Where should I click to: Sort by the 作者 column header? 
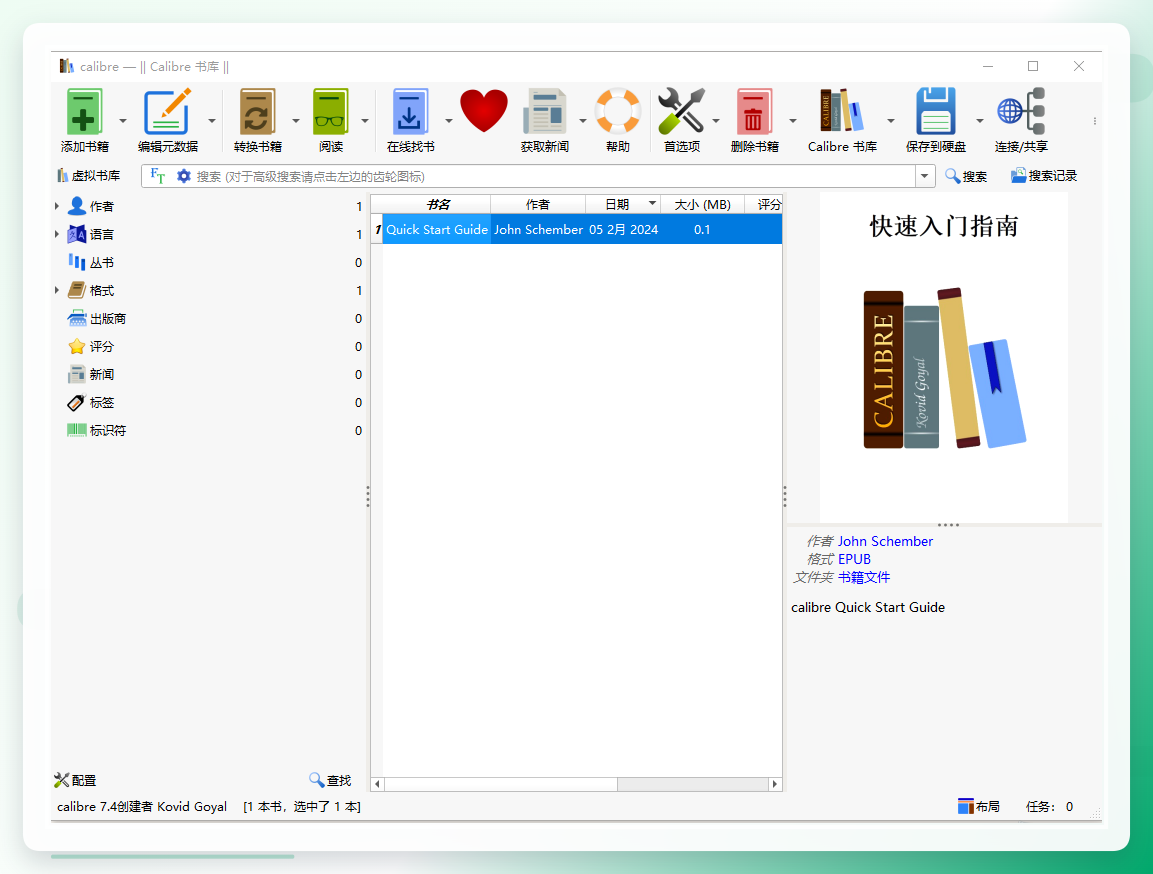pyautogui.click(x=538, y=204)
